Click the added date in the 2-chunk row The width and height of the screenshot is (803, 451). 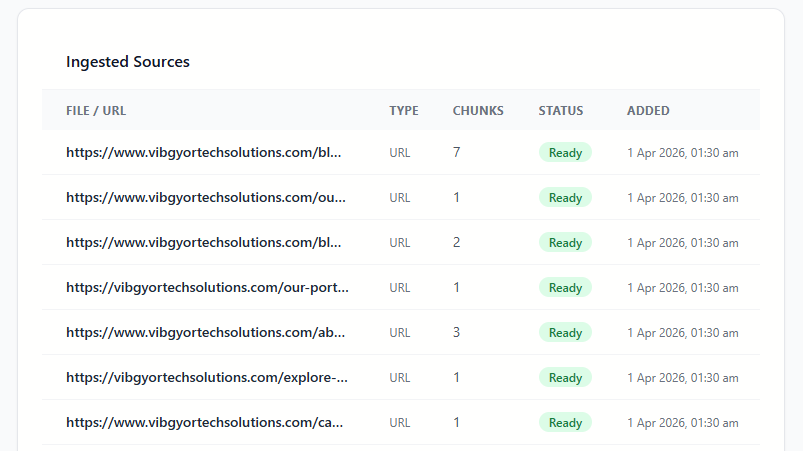(x=683, y=243)
